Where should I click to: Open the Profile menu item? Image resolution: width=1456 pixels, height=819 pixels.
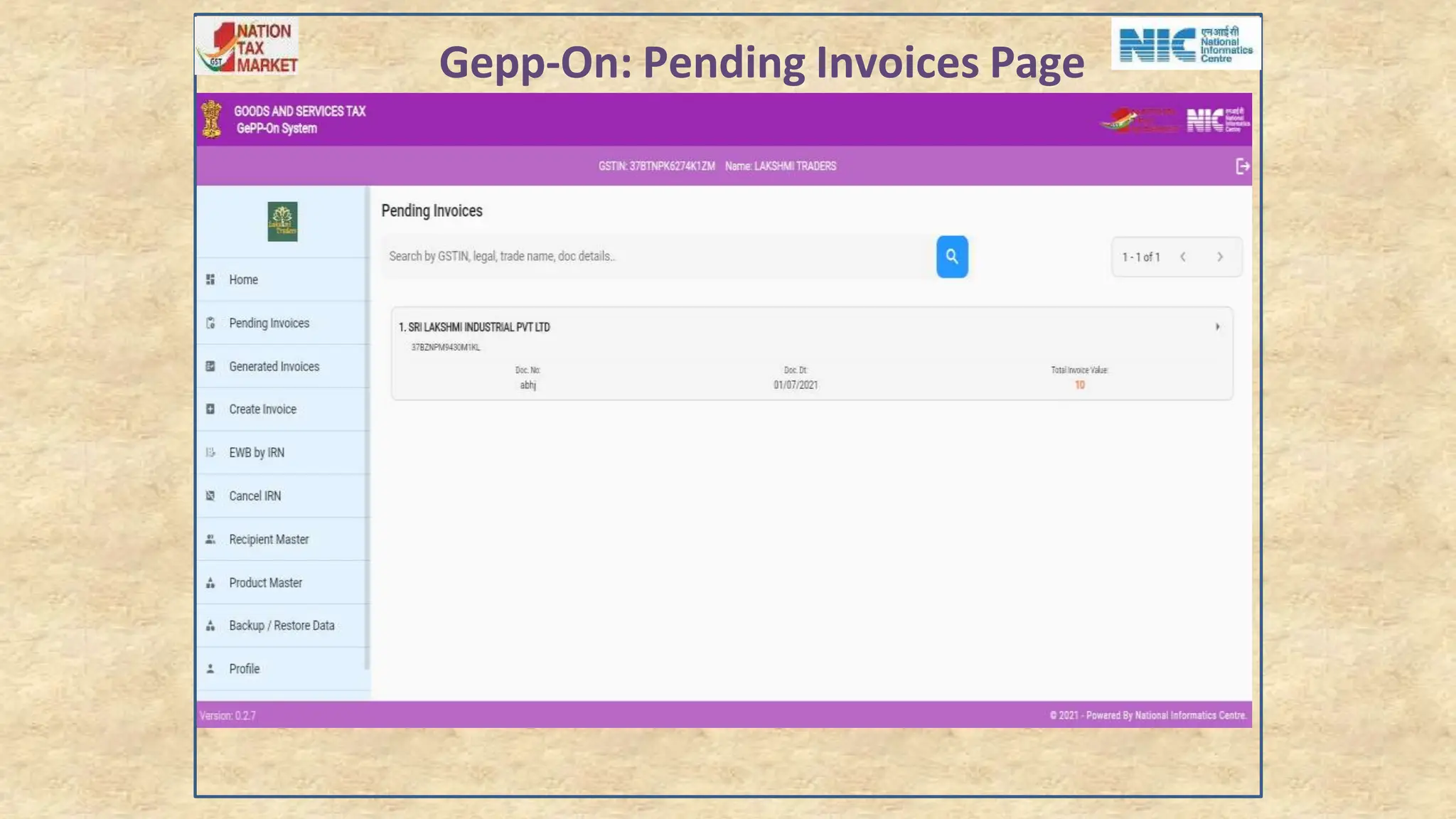pos(283,668)
